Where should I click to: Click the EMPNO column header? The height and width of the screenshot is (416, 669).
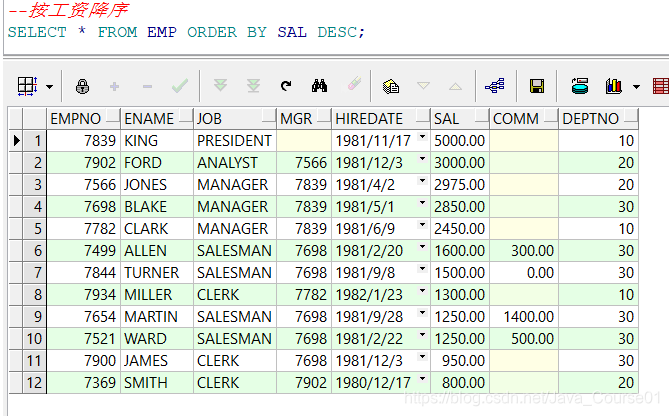tap(84, 119)
